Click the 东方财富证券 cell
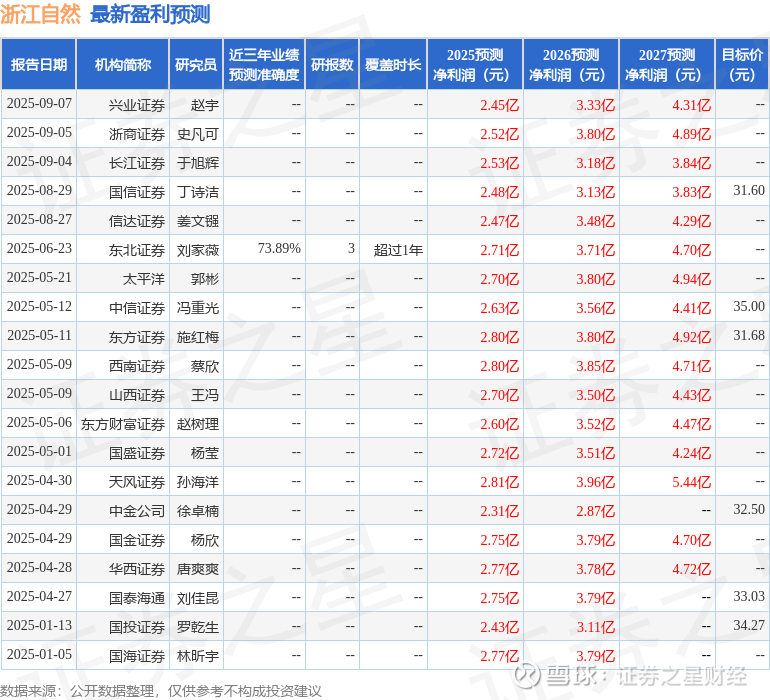Image resolution: width=770 pixels, height=700 pixels. point(123,424)
